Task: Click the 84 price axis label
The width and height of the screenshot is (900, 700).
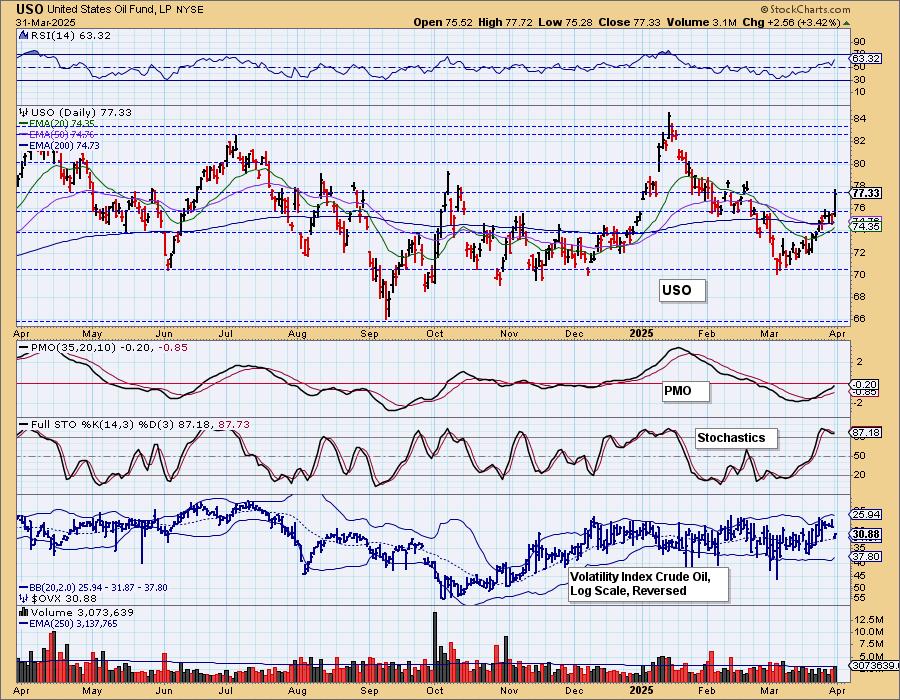Action: [x=860, y=119]
